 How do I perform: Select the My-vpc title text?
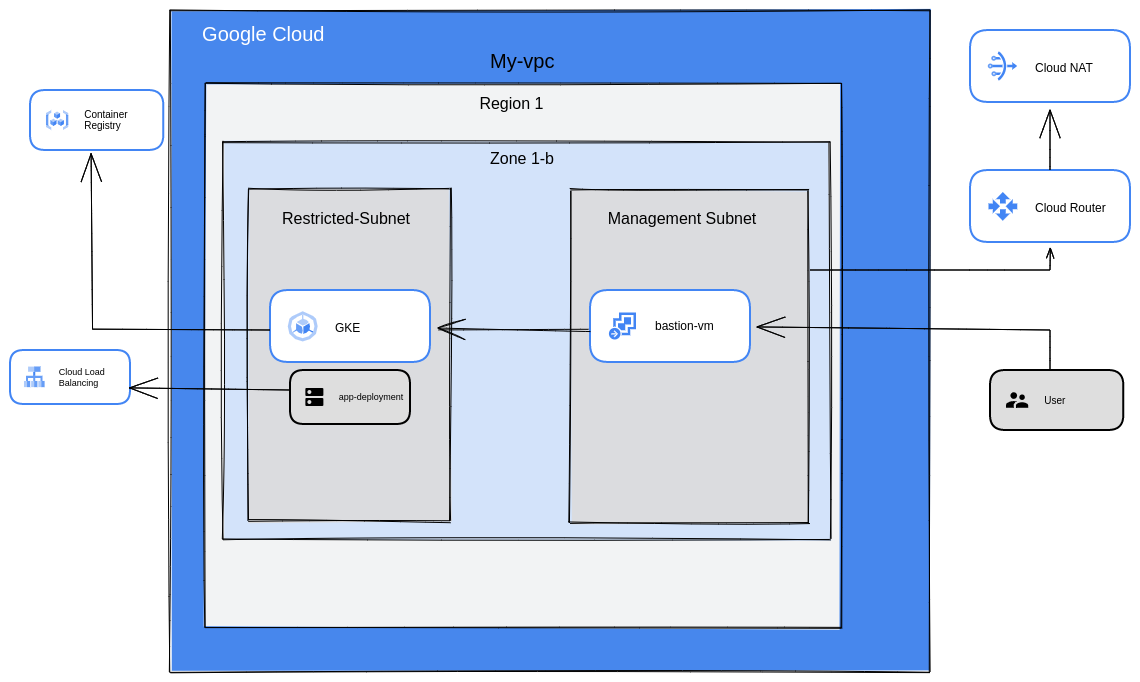click(x=521, y=61)
